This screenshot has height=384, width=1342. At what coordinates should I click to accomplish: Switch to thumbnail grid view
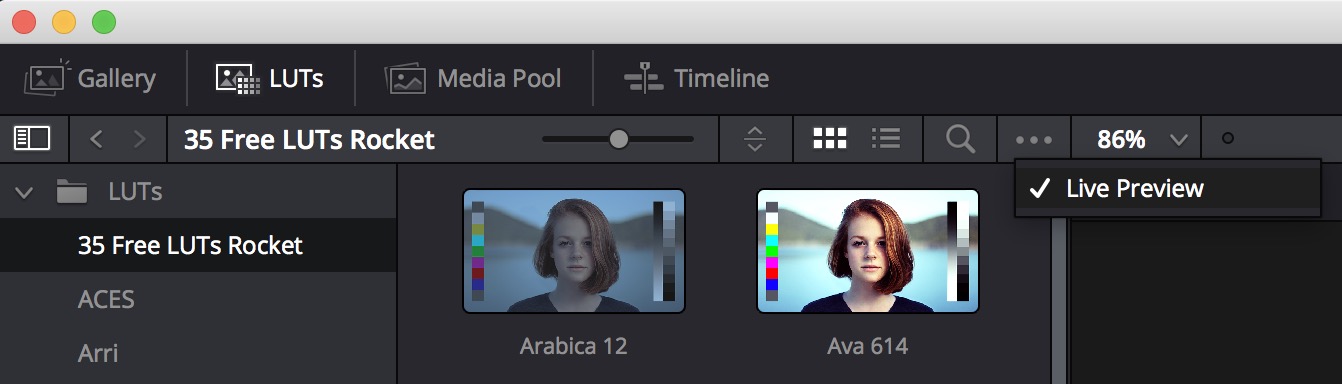pyautogui.click(x=829, y=139)
